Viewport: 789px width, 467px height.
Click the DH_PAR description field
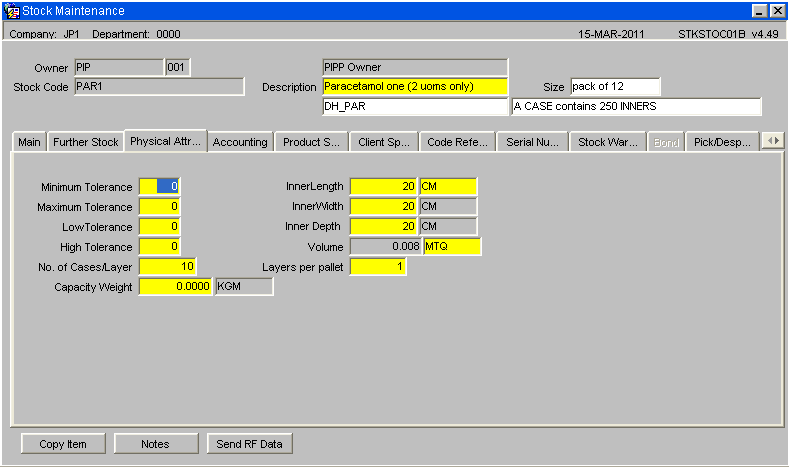(x=415, y=106)
